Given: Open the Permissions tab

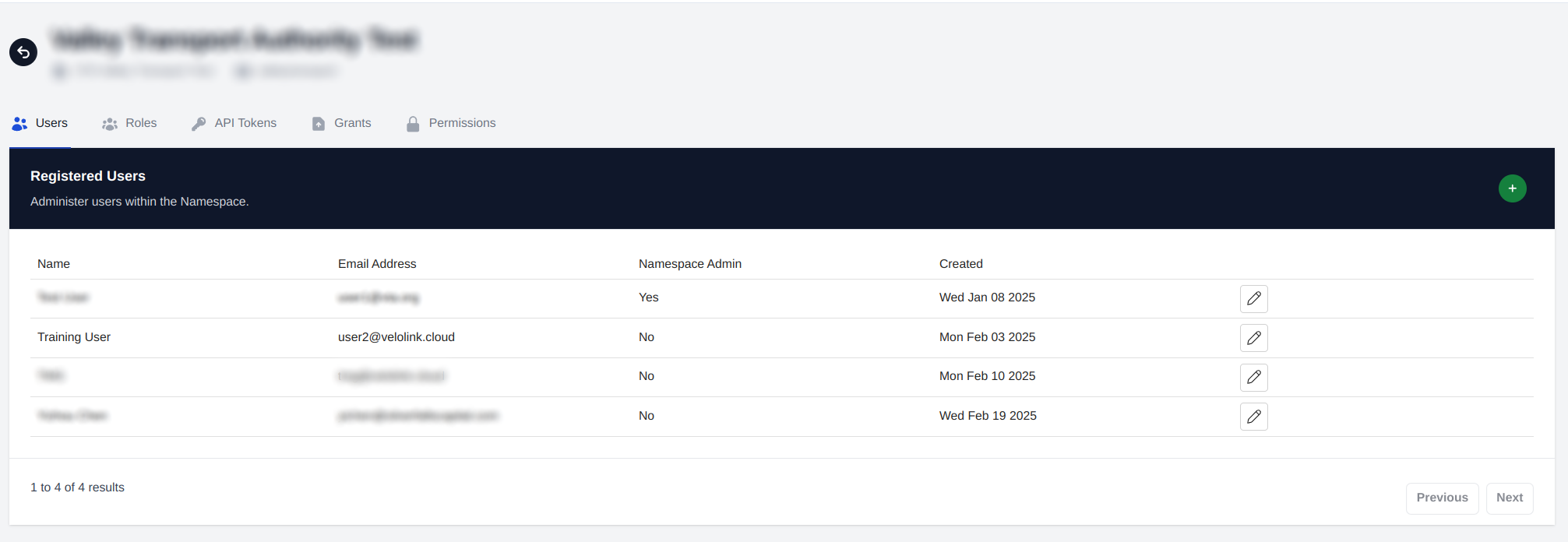Looking at the screenshot, I should [x=451, y=123].
